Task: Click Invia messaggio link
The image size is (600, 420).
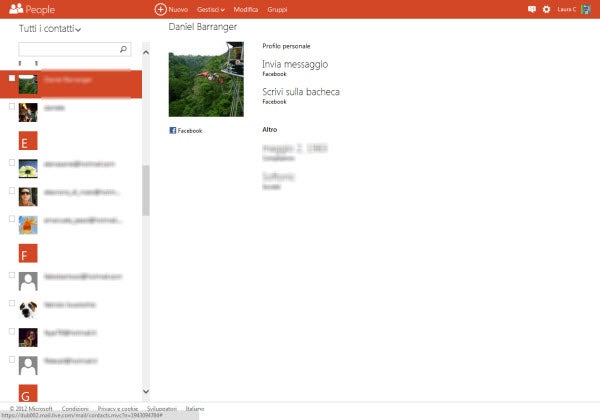Action: point(295,64)
